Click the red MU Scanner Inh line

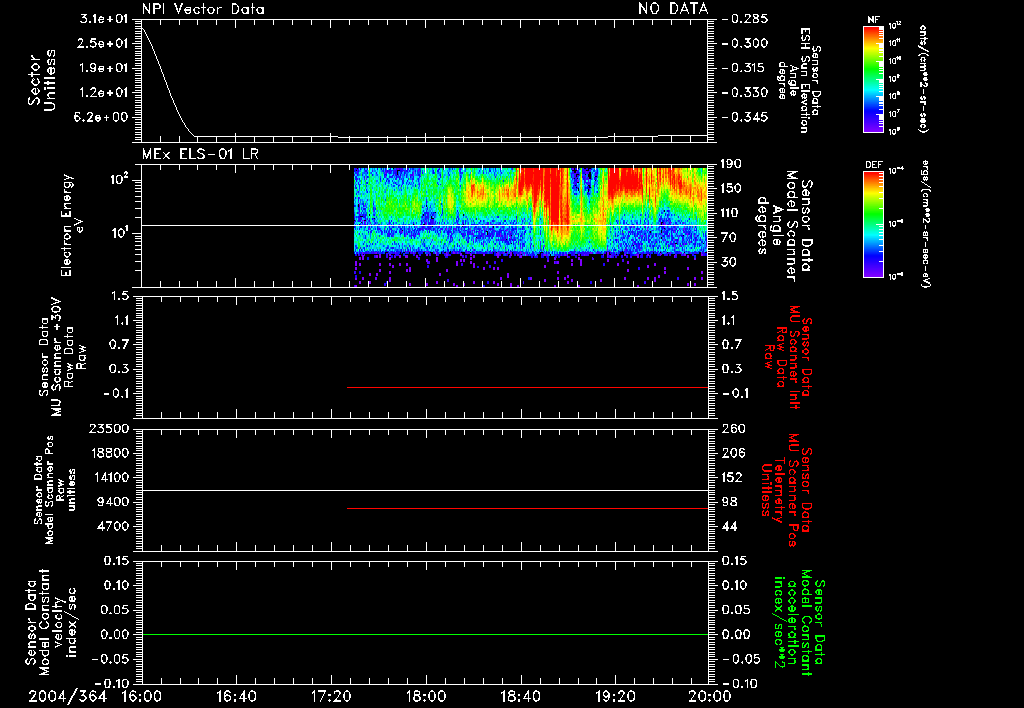pyautogui.click(x=528, y=387)
